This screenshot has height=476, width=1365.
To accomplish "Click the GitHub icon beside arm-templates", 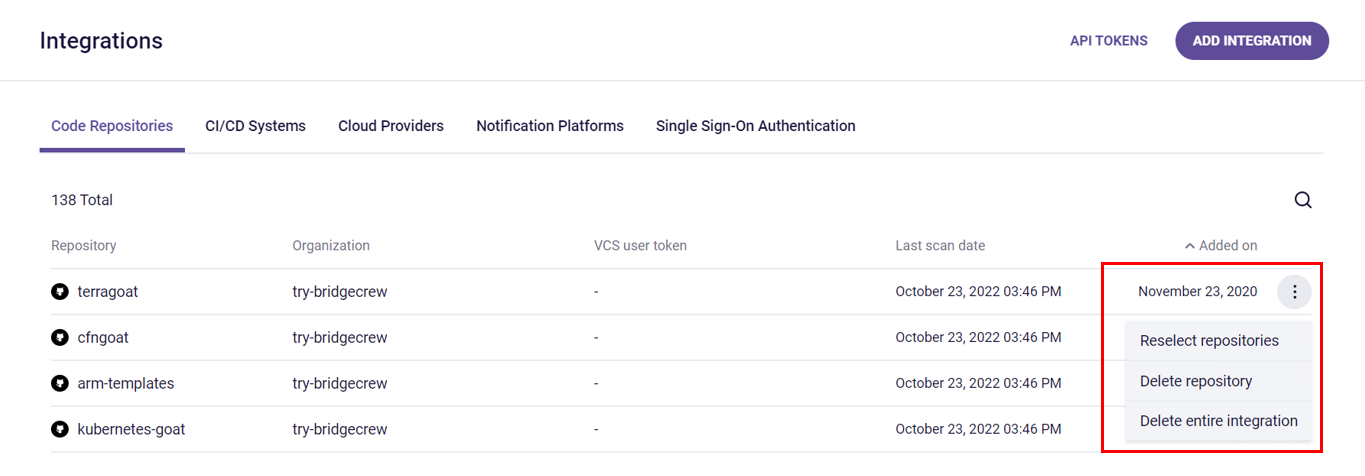I will point(60,384).
